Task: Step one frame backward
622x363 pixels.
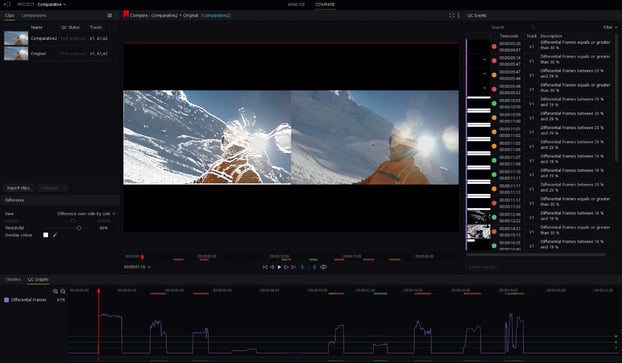Action: point(272,267)
